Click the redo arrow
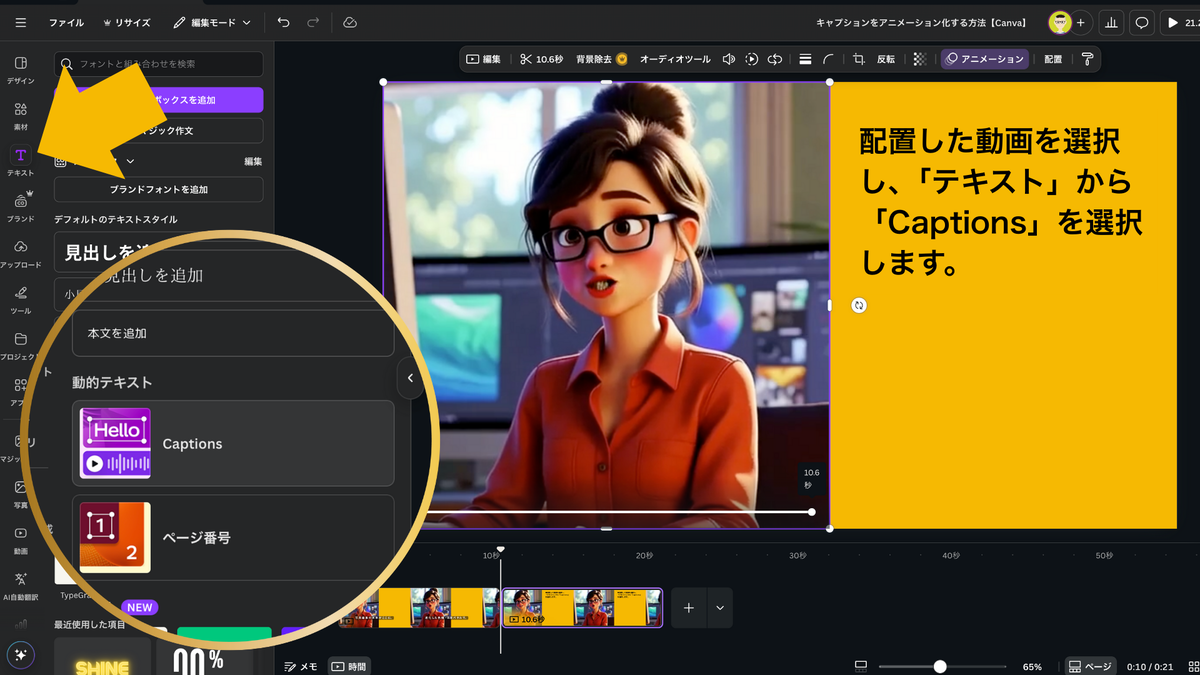The width and height of the screenshot is (1200, 675). point(313,22)
